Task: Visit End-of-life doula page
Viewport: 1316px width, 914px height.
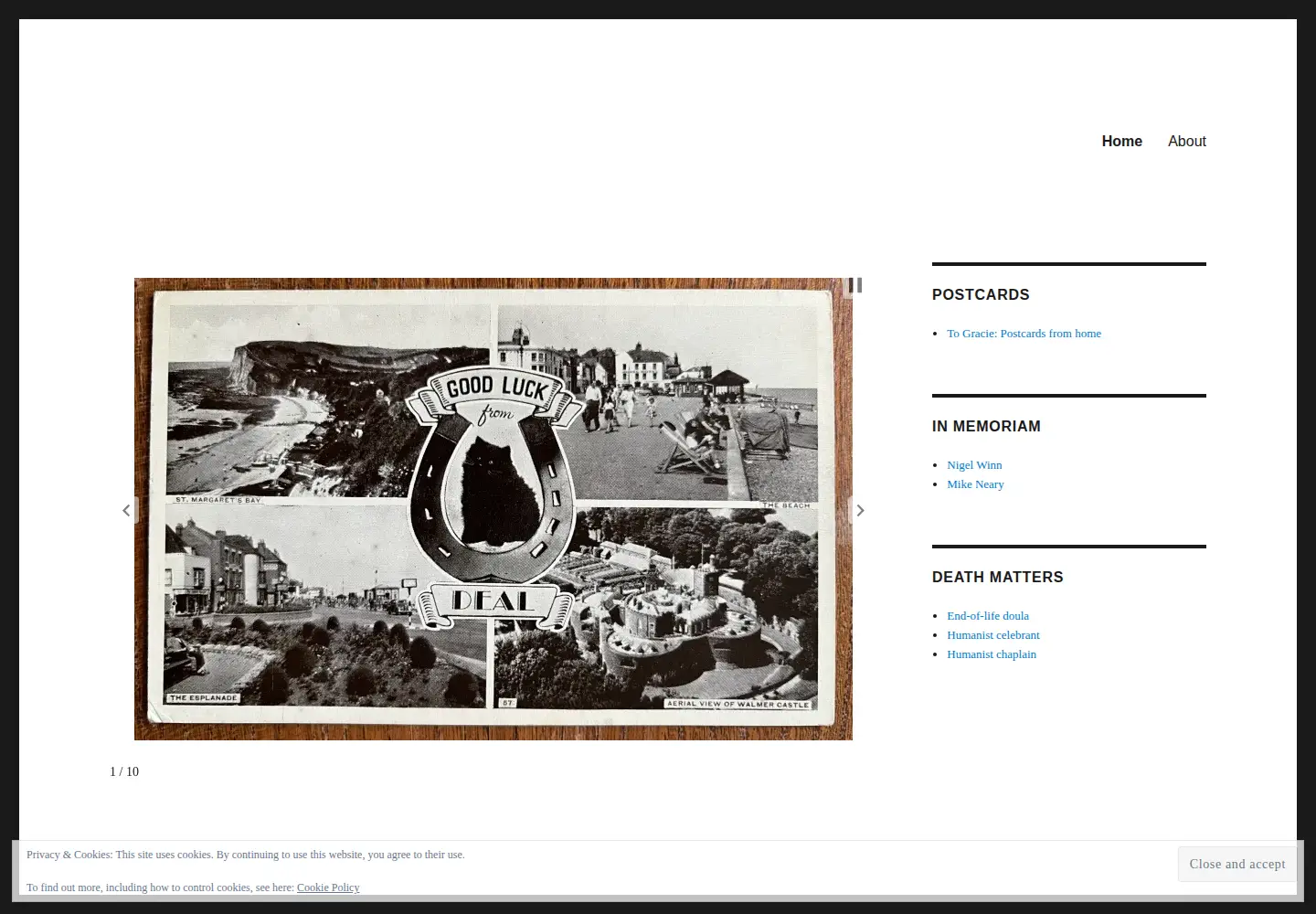Action: coord(988,616)
